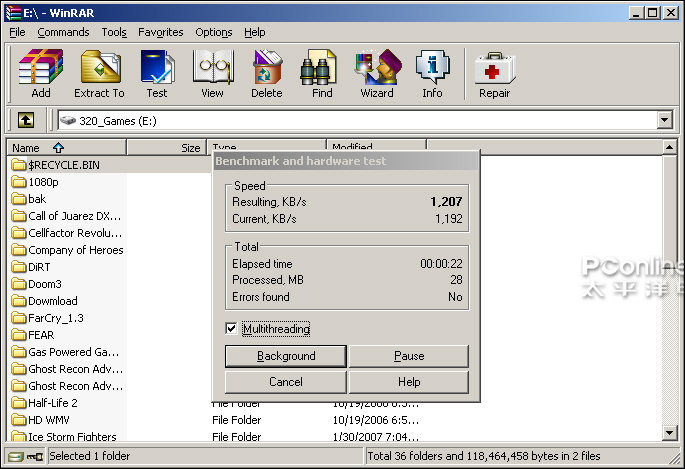This screenshot has width=685, height=469.
Task: Select the Doom3 folder icon
Action: pyautogui.click(x=18, y=284)
